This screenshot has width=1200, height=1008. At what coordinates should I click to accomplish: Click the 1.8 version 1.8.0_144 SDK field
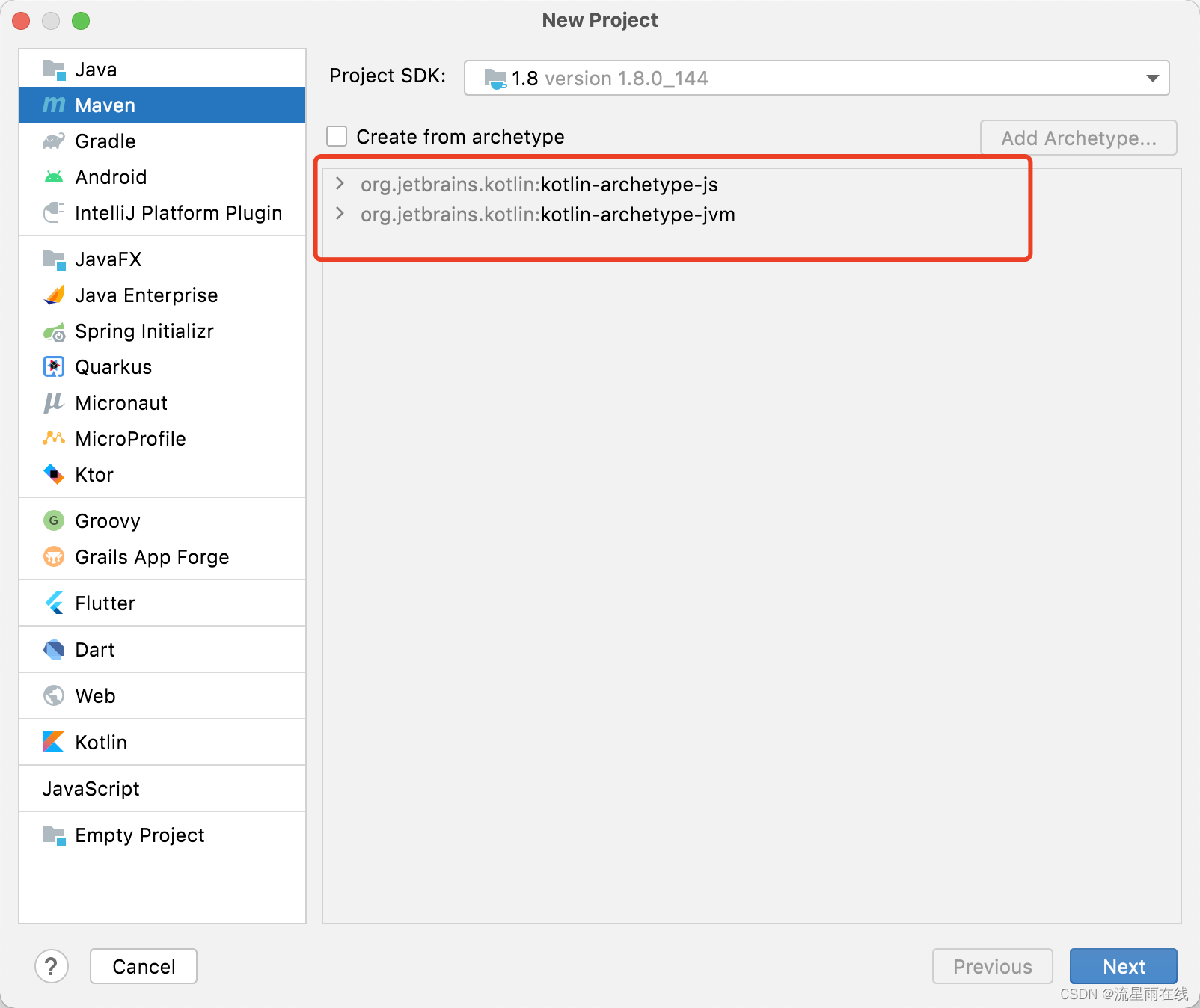point(816,79)
